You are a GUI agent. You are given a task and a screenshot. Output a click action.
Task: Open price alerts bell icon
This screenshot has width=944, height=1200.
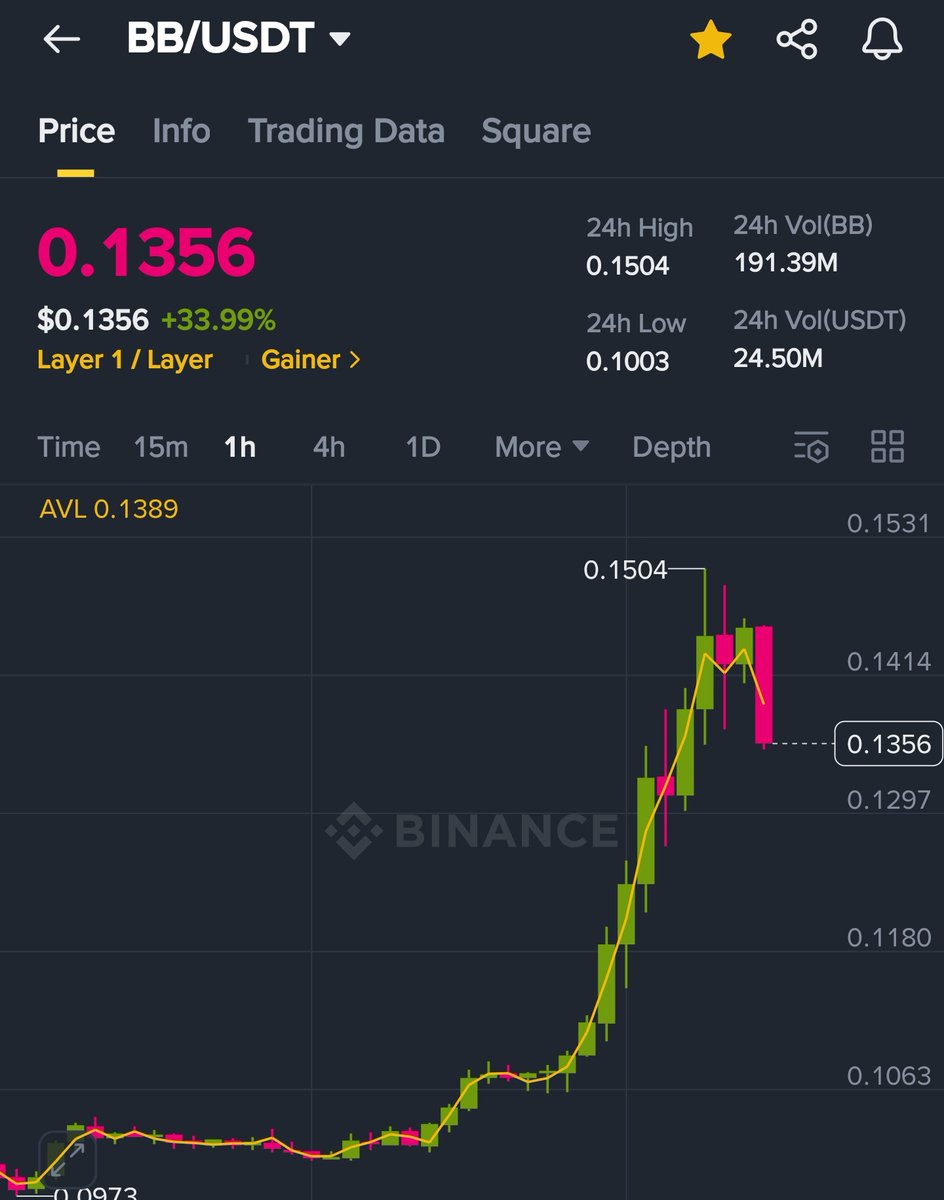[x=882, y=40]
